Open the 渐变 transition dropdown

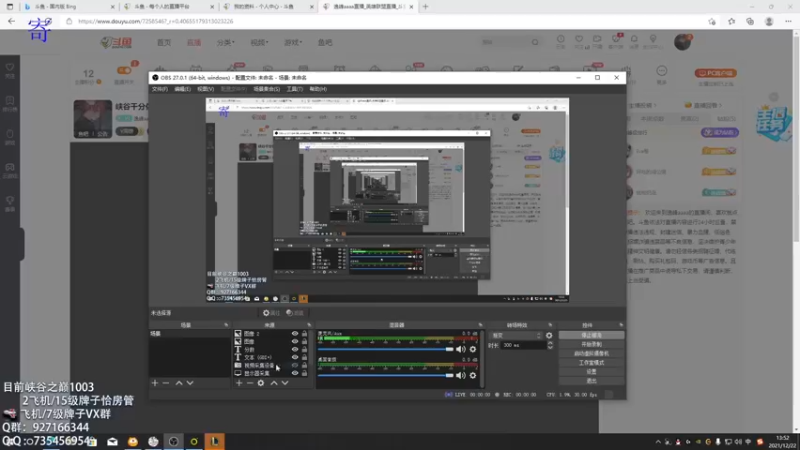coord(516,336)
